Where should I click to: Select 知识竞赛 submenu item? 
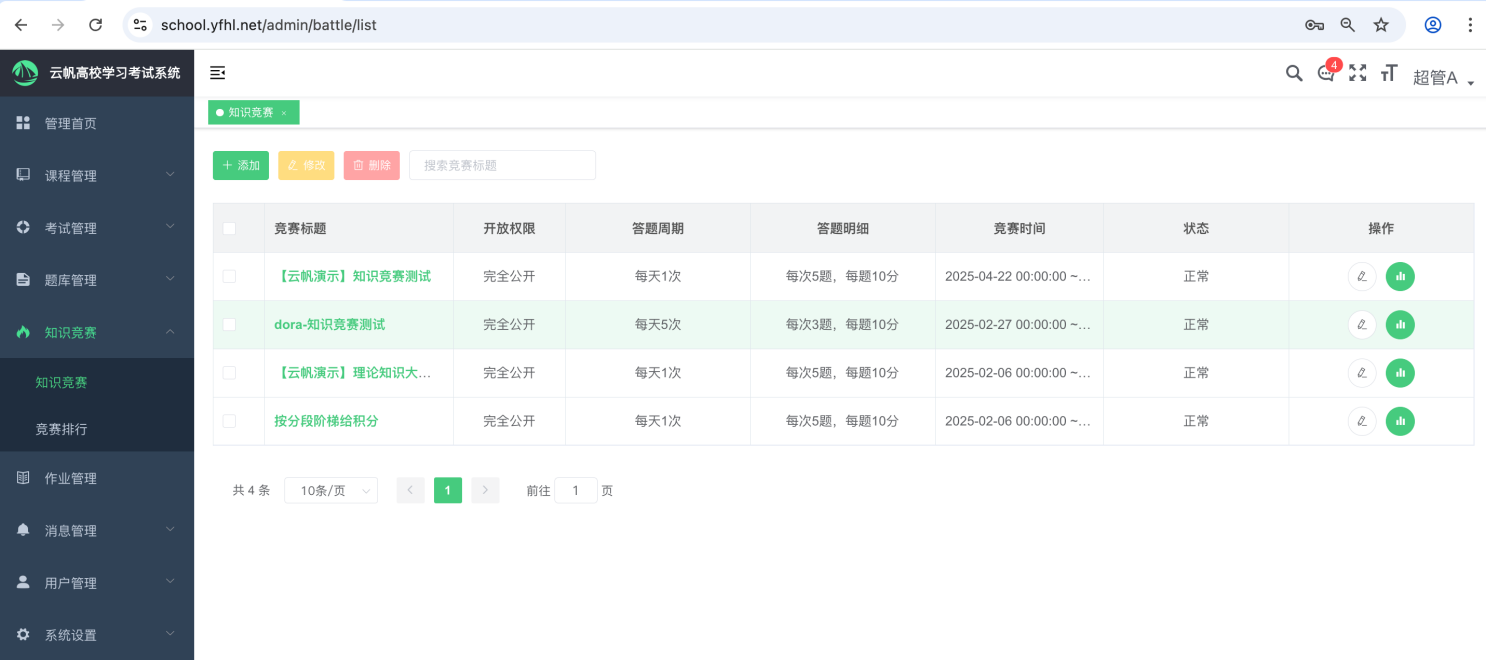(97, 382)
